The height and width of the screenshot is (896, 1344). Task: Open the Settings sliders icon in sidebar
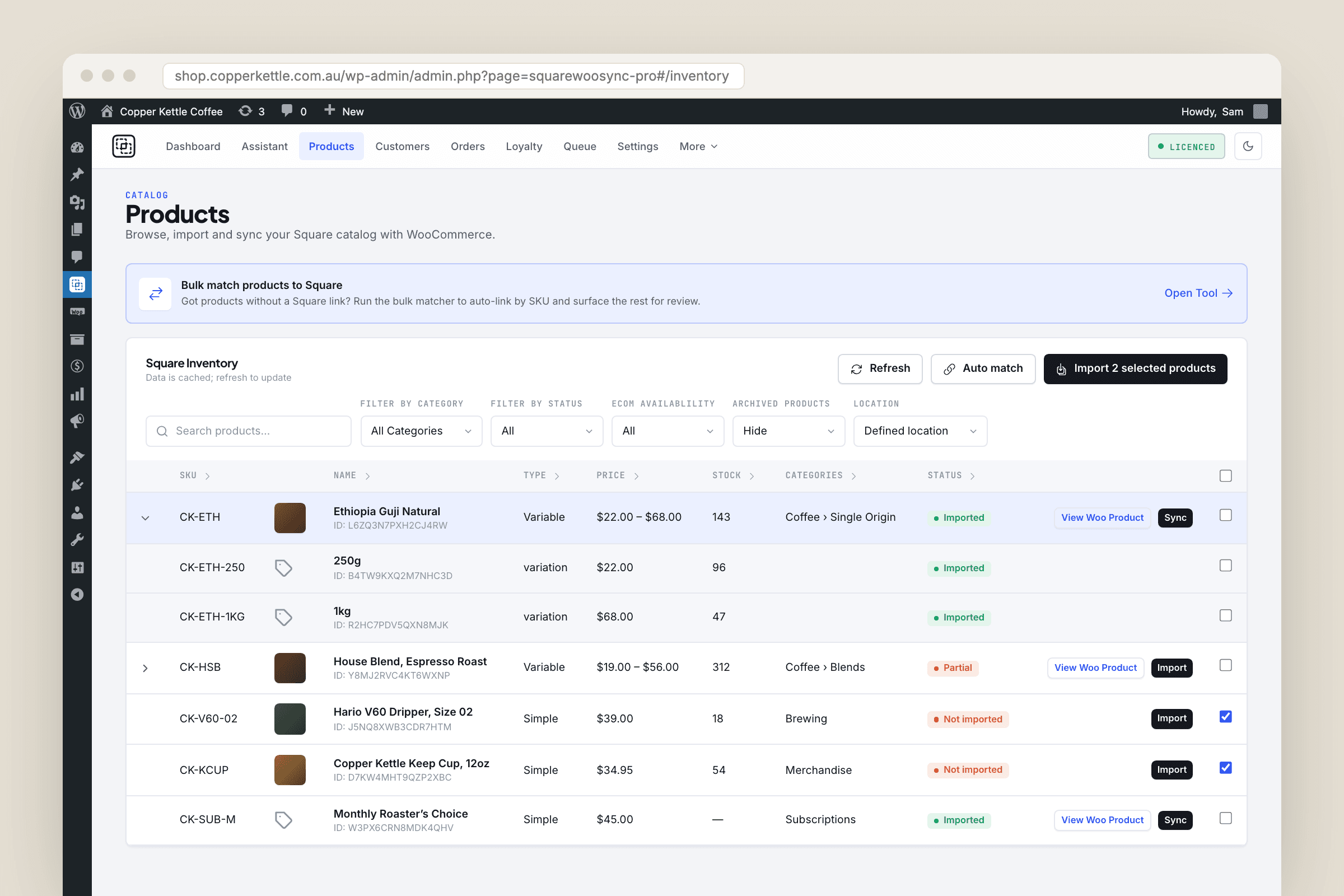[77, 567]
